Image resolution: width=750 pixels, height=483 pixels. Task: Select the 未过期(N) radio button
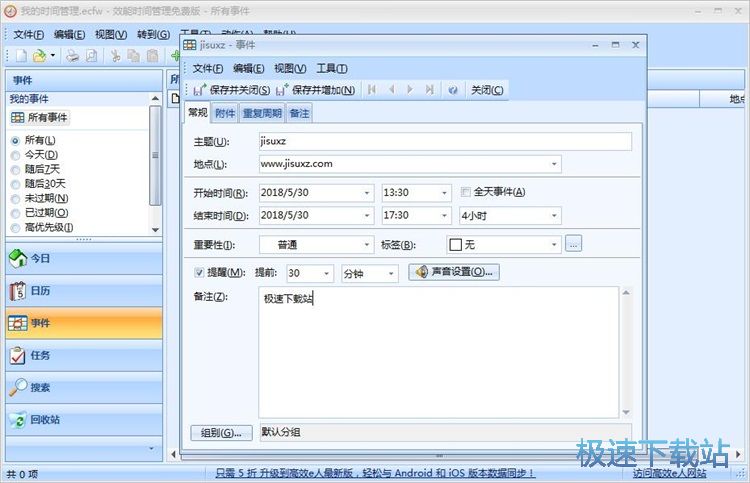tap(15, 199)
